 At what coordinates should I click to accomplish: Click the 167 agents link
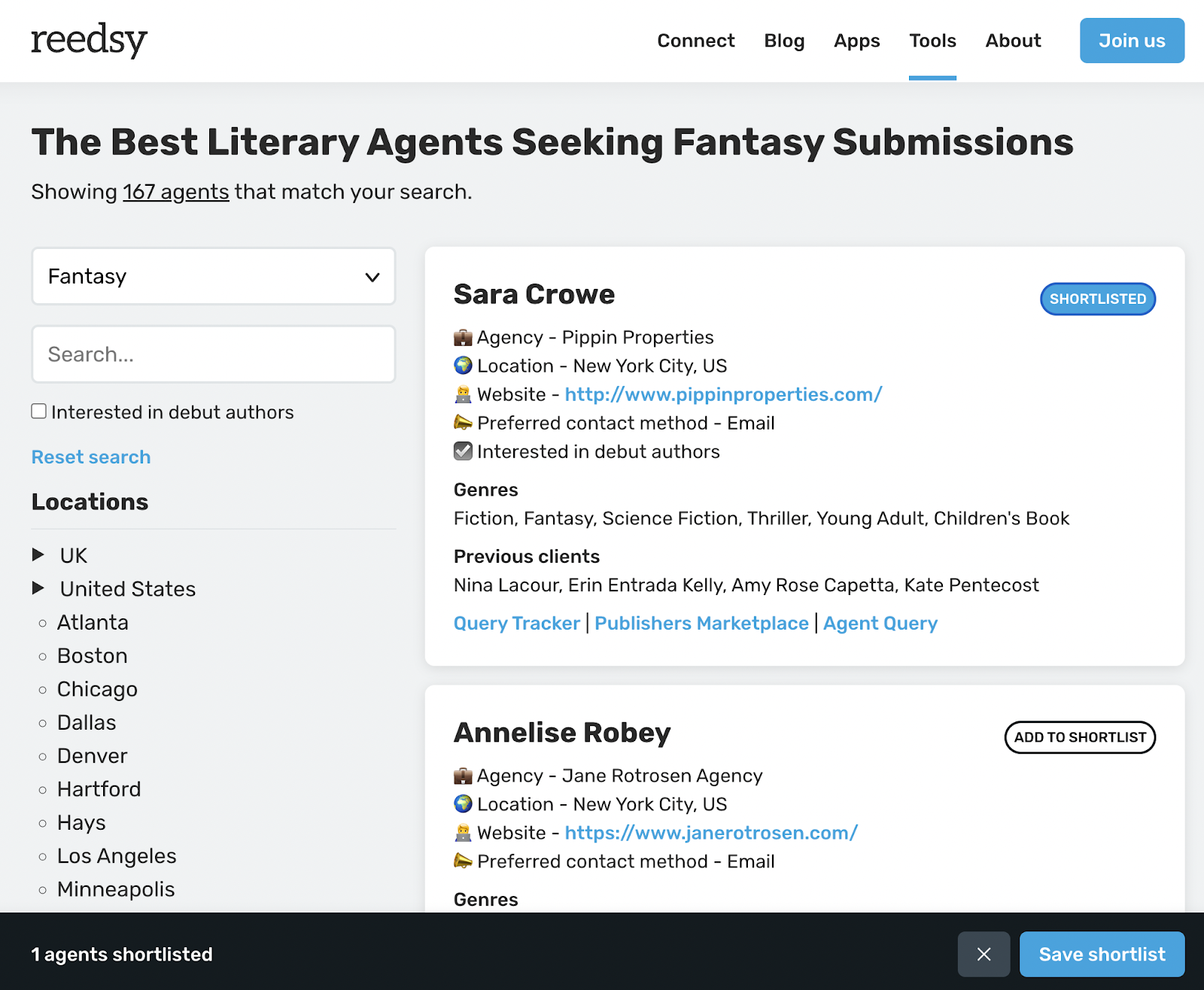click(x=176, y=192)
